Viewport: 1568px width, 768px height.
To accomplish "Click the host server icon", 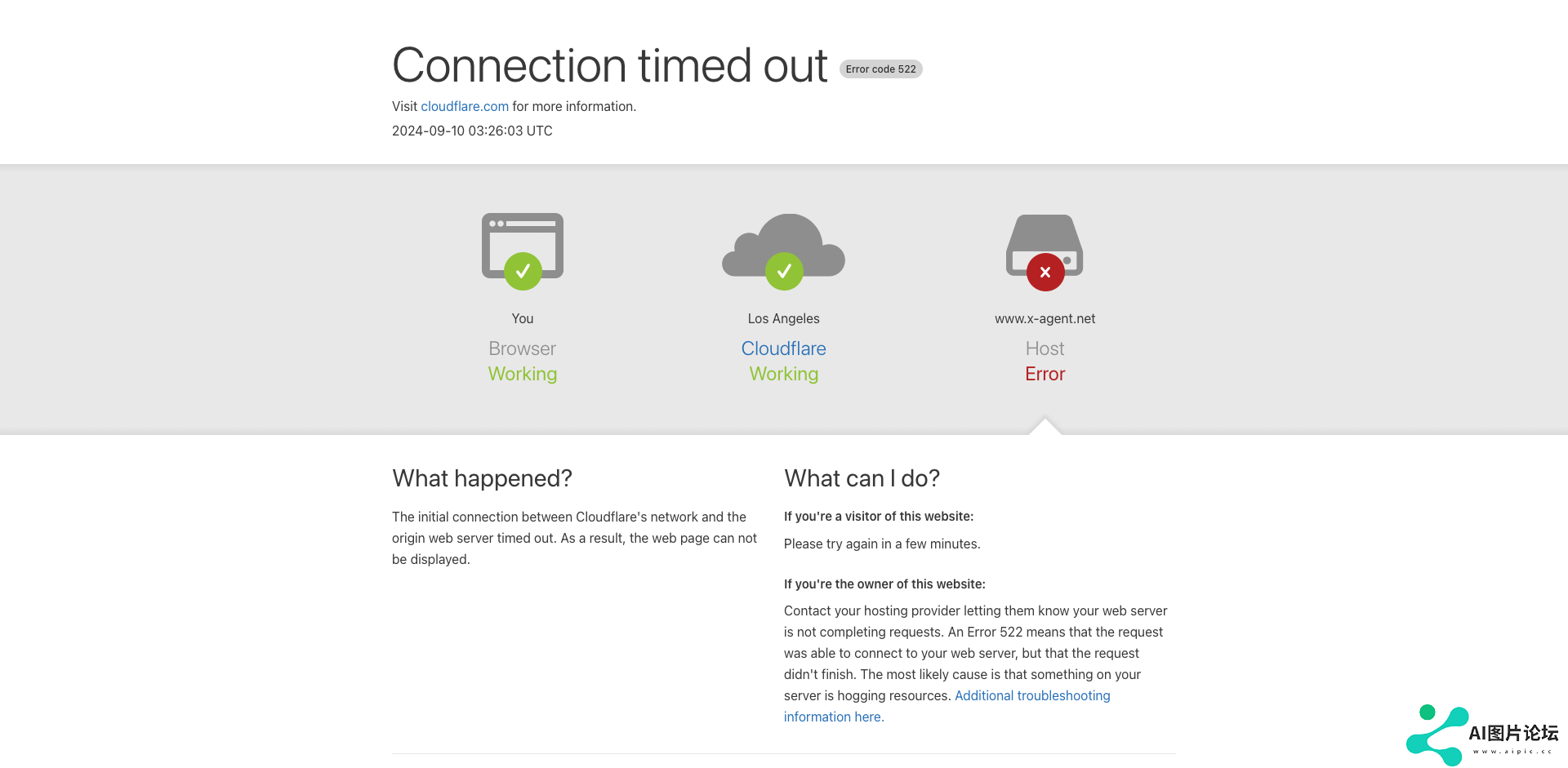I will pyautogui.click(x=1045, y=237).
